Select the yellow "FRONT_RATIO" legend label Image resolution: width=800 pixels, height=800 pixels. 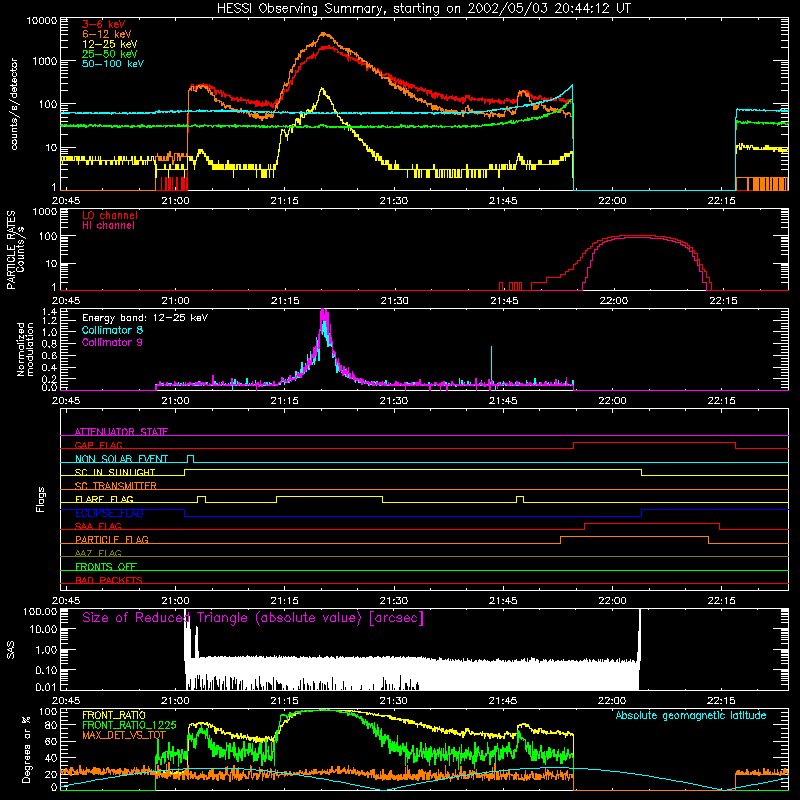114,715
